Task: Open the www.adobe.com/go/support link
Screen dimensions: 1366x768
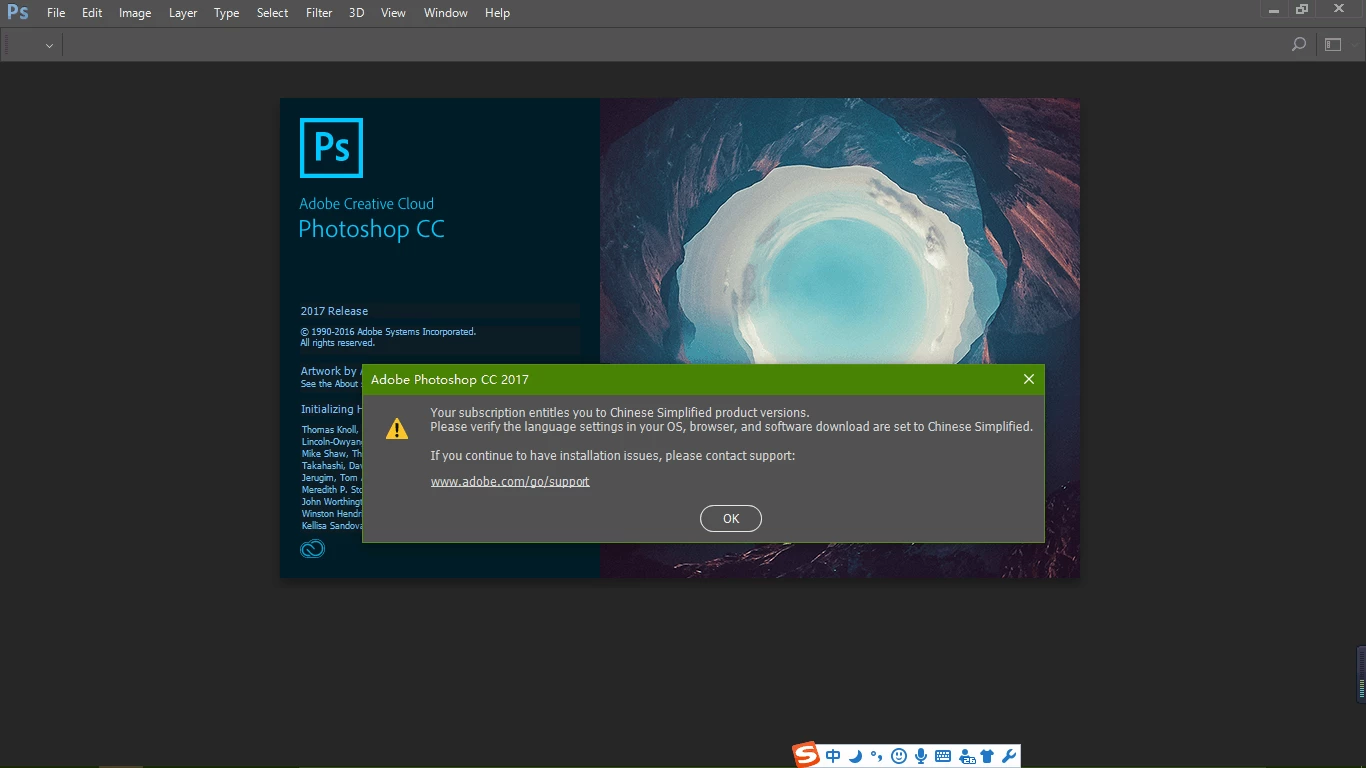Action: [510, 481]
